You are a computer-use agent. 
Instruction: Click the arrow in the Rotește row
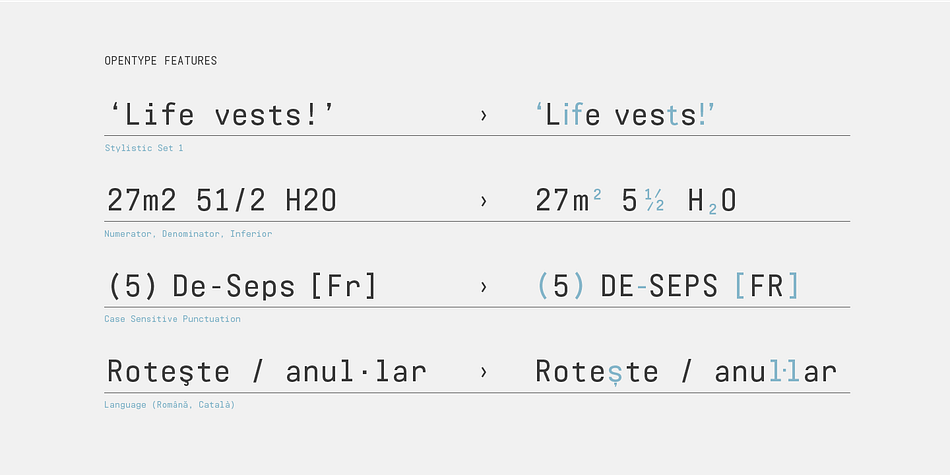tap(483, 372)
